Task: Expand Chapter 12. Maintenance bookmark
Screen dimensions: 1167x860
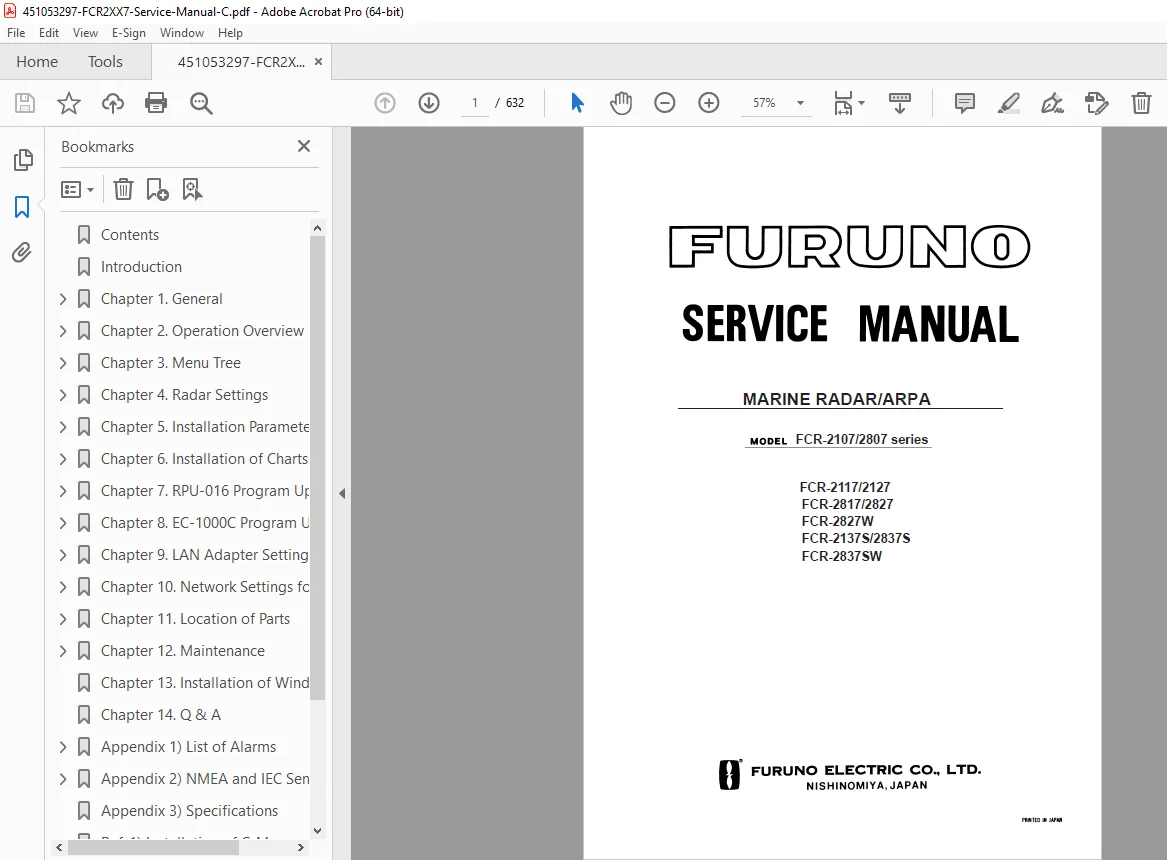Action: (x=63, y=651)
